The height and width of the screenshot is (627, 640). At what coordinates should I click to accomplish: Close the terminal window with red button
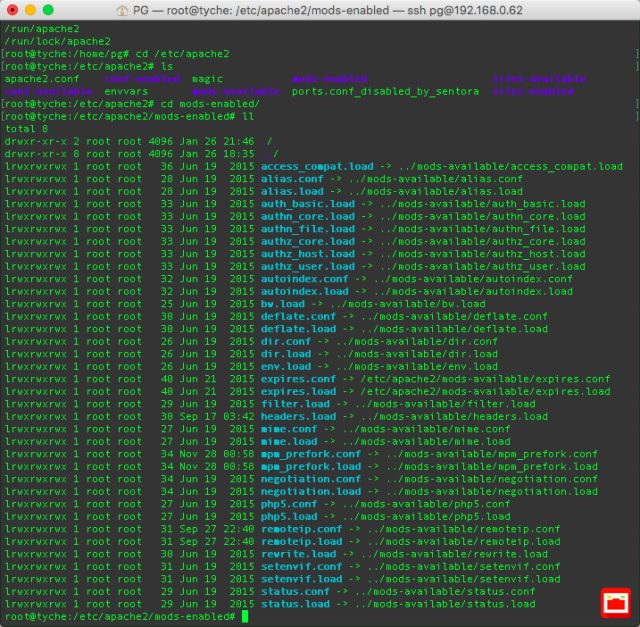[13, 10]
